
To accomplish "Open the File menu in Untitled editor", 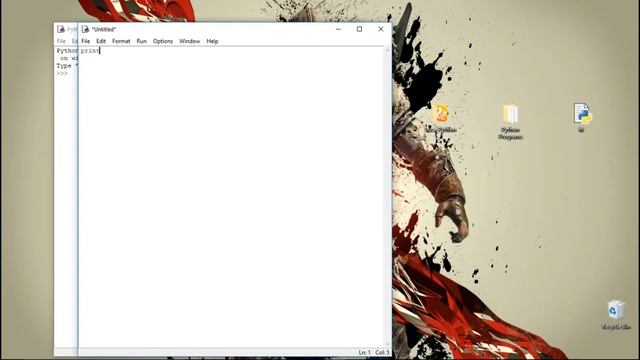I will pyautogui.click(x=85, y=41).
